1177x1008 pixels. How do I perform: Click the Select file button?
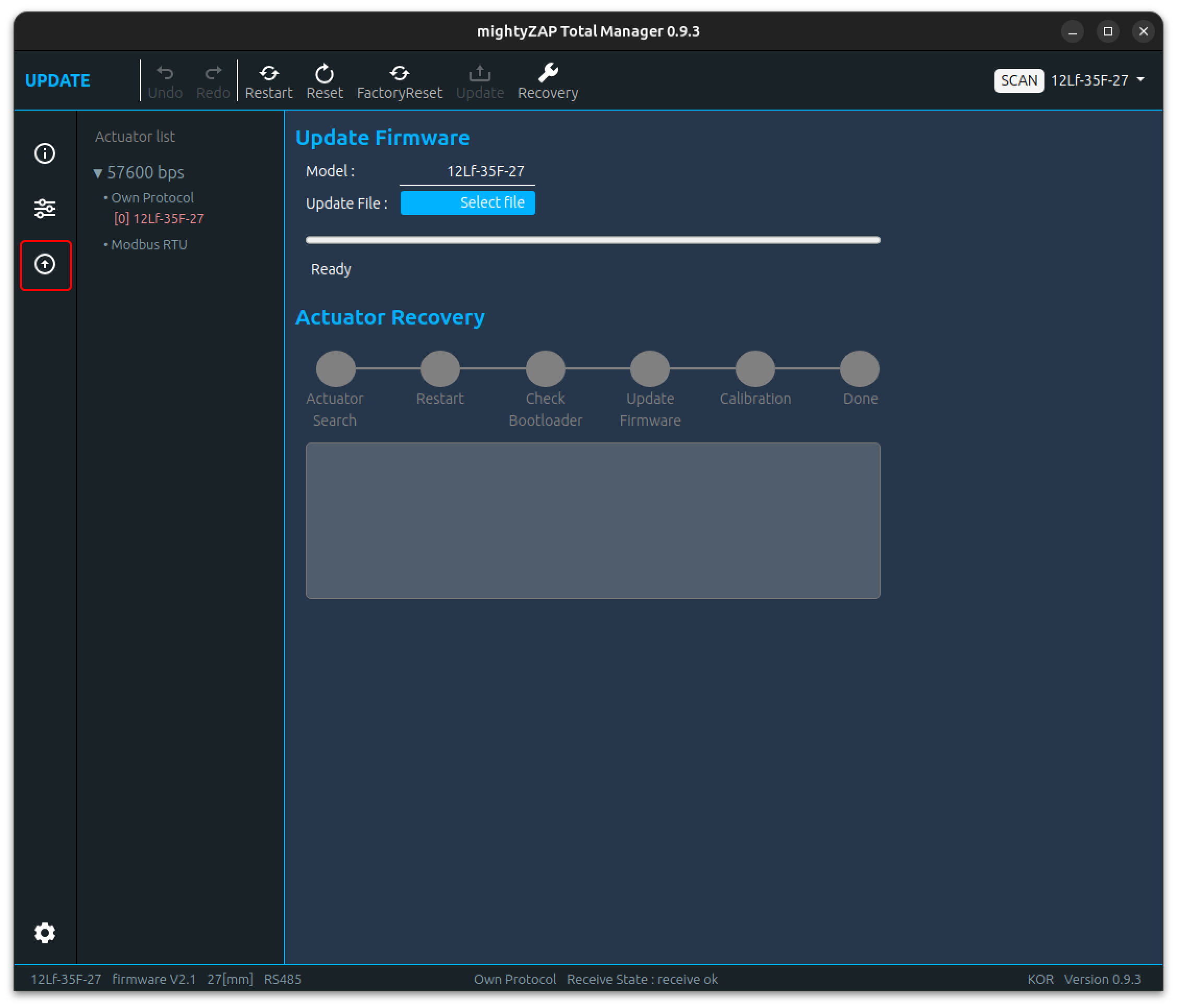[x=467, y=203]
